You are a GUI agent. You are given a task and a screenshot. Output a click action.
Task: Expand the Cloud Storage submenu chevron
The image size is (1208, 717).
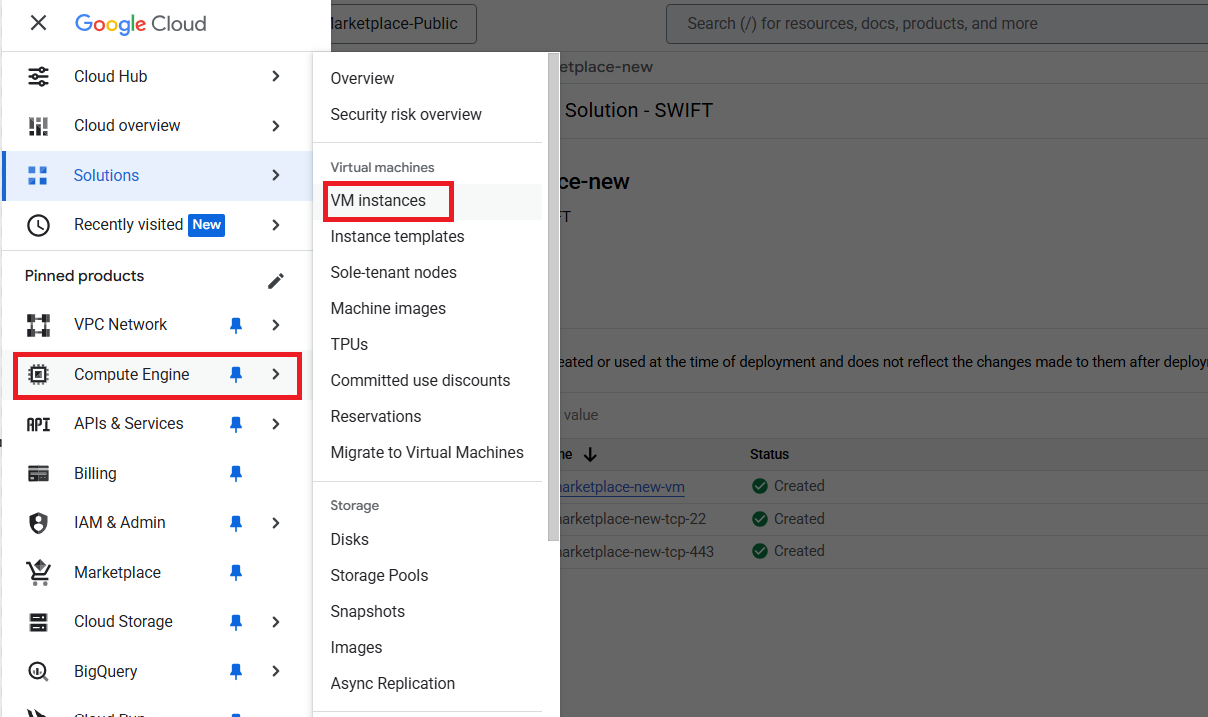276,622
